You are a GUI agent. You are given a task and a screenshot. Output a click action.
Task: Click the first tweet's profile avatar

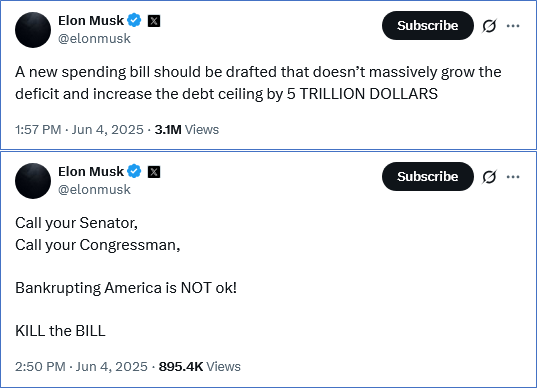tap(33, 30)
